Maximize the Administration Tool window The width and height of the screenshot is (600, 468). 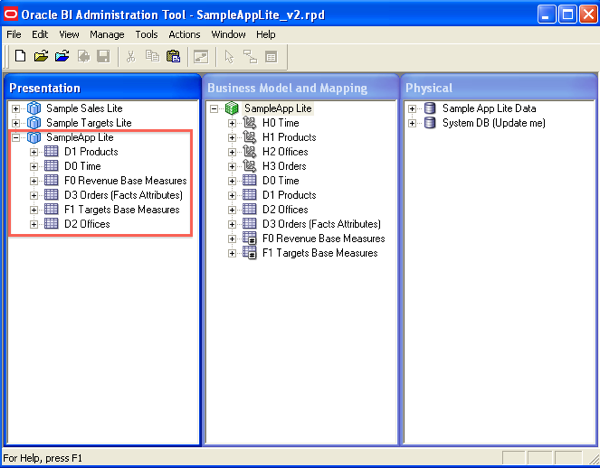pos(567,15)
